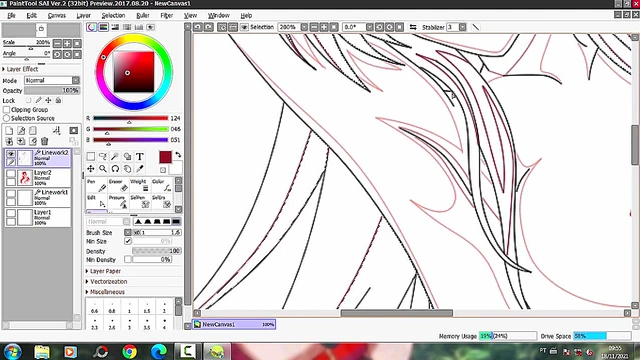640x360 pixels.
Task: Open the Ruler menu
Action: point(142,15)
